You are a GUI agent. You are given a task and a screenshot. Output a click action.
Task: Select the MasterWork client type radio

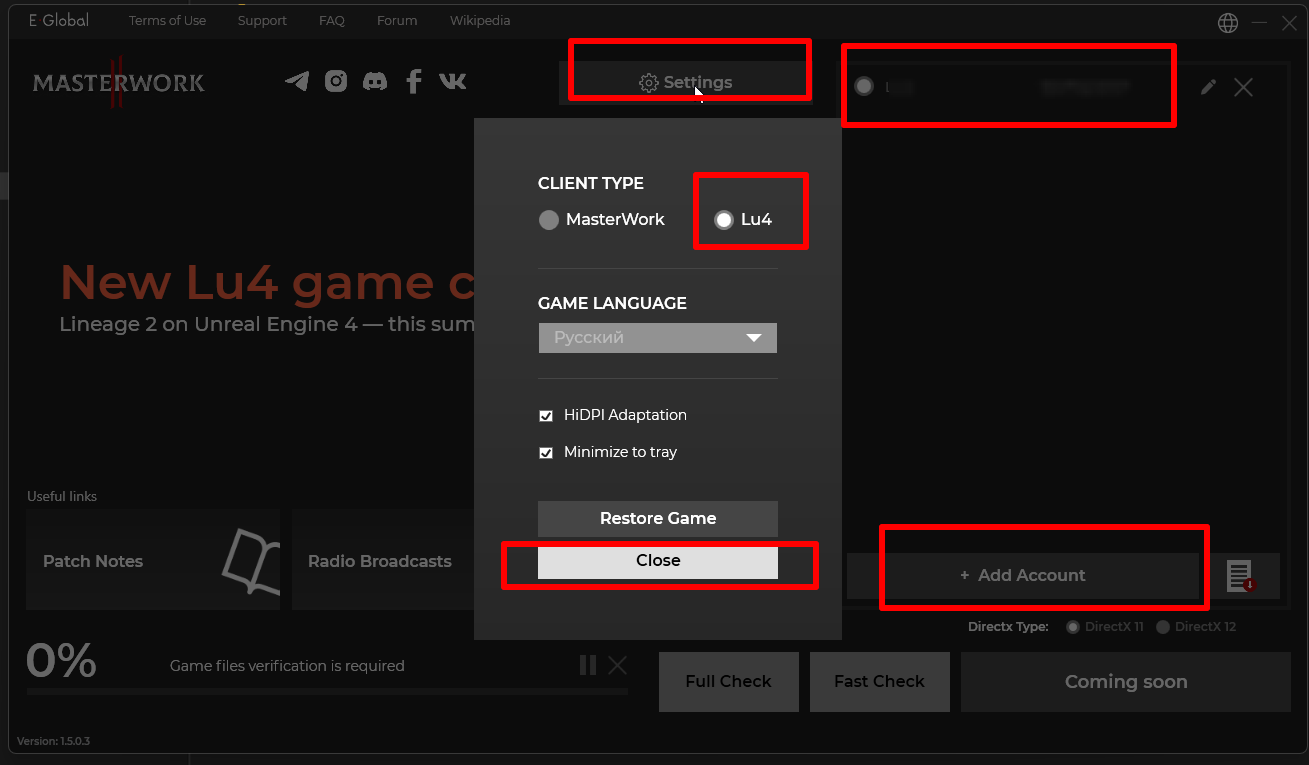(x=548, y=220)
